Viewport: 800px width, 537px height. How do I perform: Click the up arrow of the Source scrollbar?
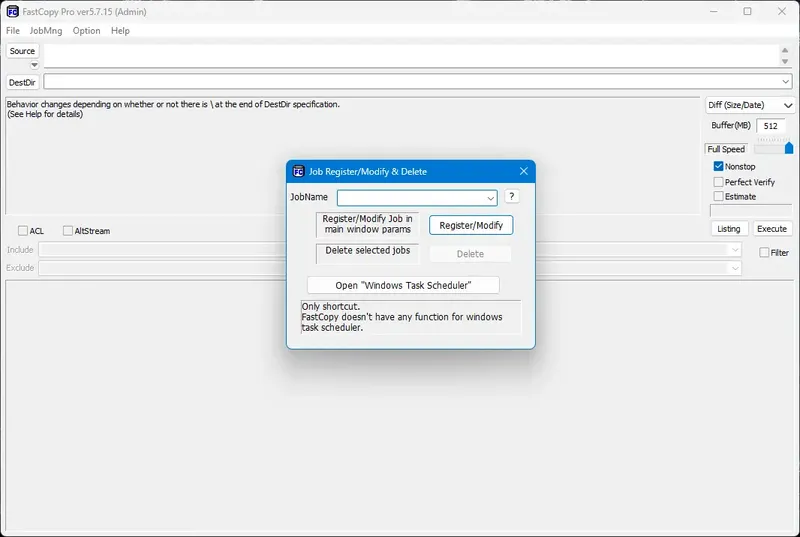pos(785,50)
